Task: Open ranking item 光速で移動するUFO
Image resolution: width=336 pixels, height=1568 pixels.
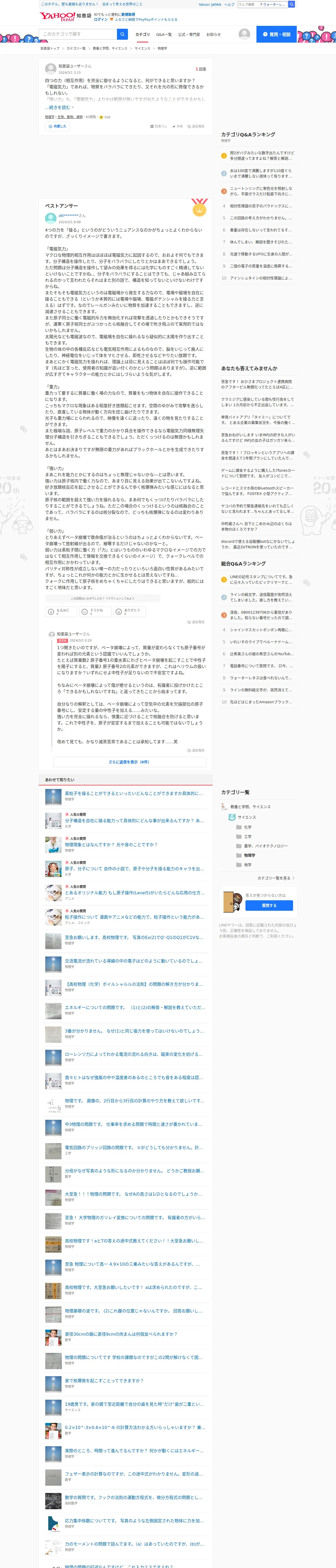Action: [261, 254]
